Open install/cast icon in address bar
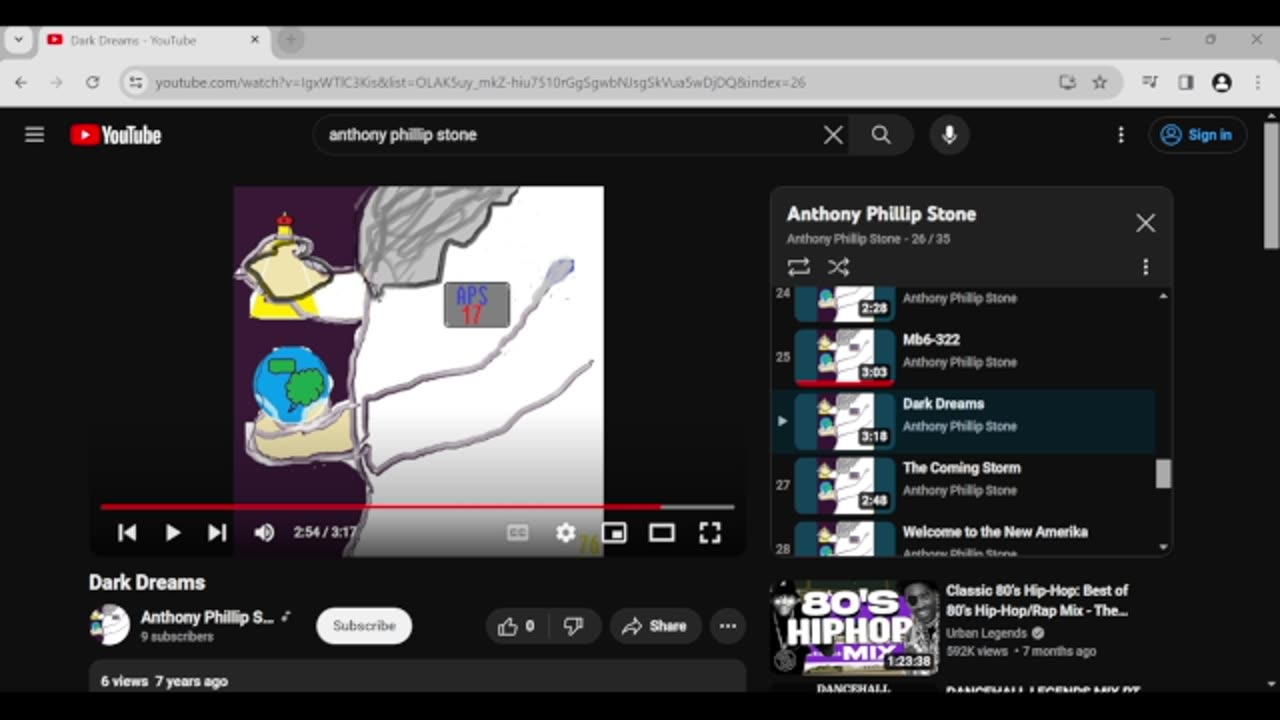Image resolution: width=1280 pixels, height=720 pixels. 1067,83
